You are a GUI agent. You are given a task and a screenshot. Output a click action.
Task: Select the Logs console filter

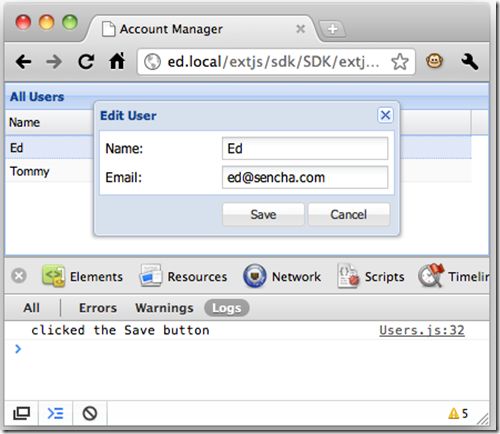coord(227,308)
